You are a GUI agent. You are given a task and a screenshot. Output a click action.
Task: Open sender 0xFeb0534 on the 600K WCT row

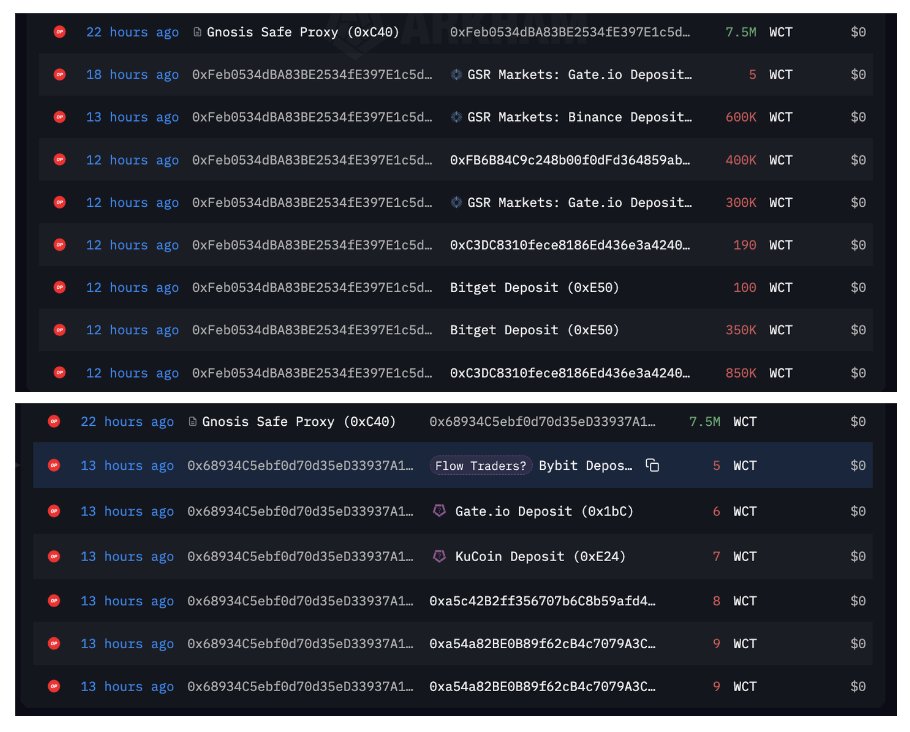click(x=312, y=117)
